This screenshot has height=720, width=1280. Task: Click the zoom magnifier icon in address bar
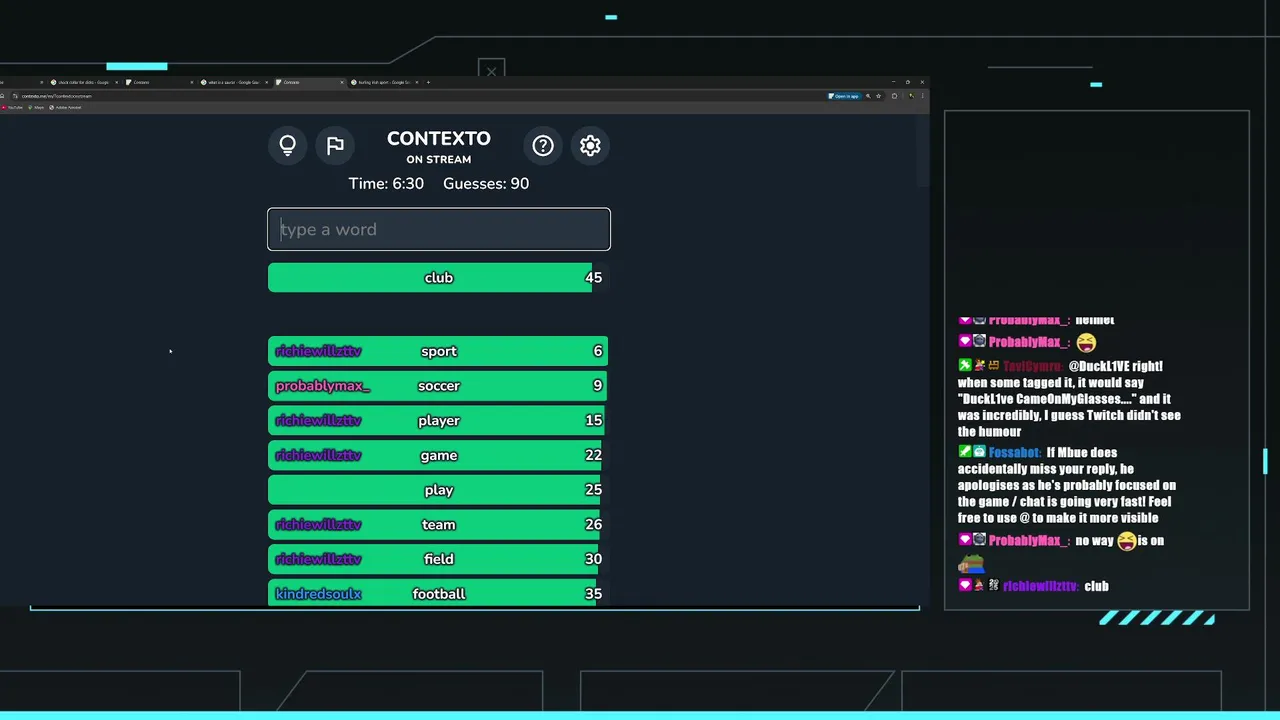pos(868,96)
